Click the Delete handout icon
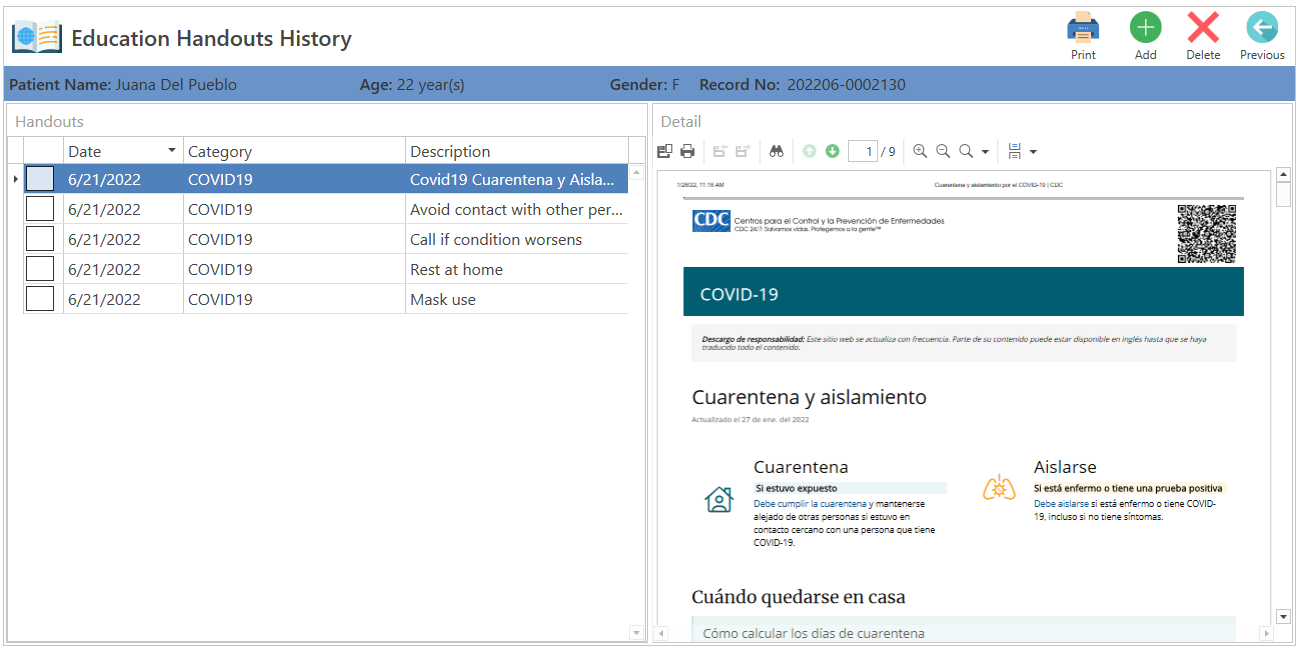The image size is (1298, 649). [x=1203, y=28]
